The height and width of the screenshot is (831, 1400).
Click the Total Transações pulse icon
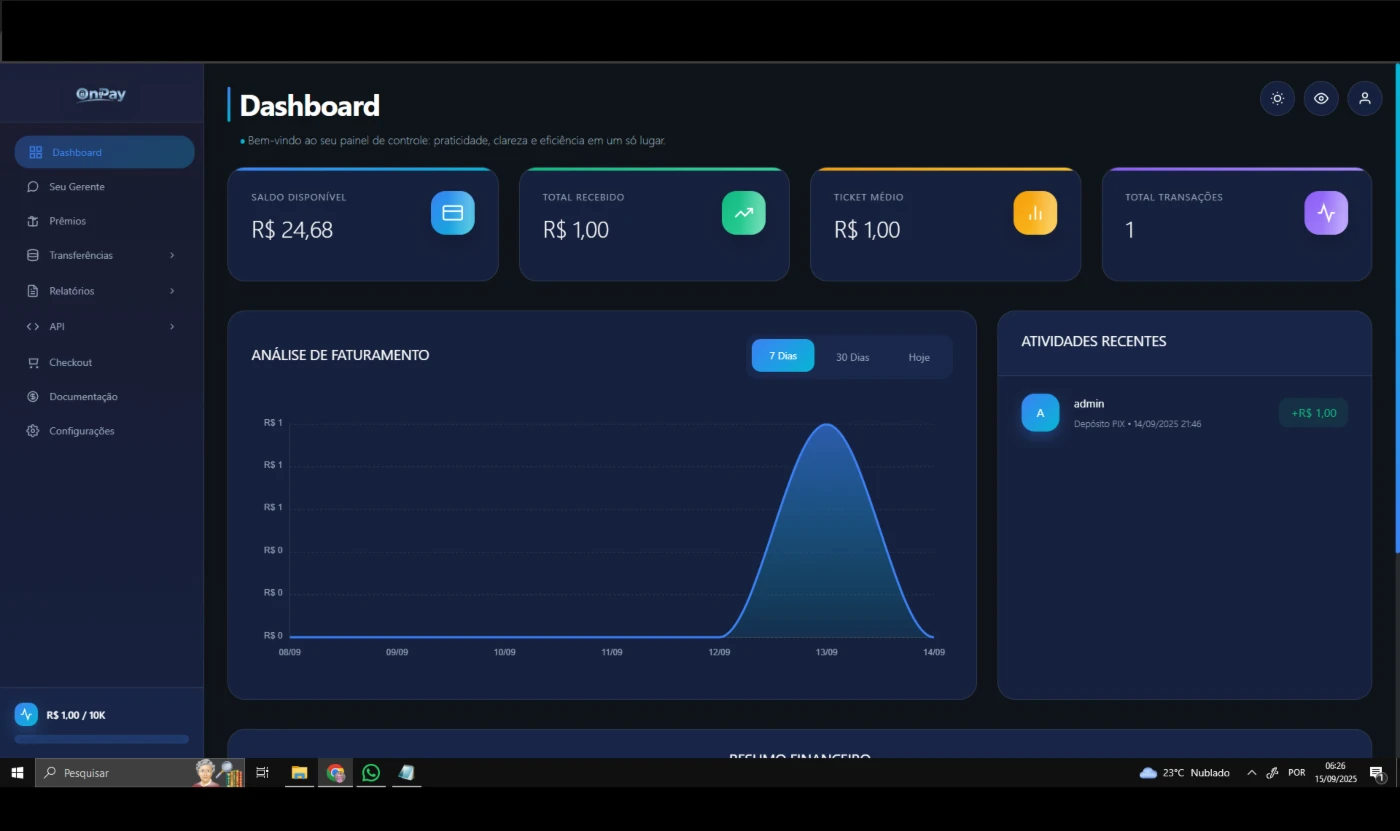pyautogui.click(x=1326, y=213)
